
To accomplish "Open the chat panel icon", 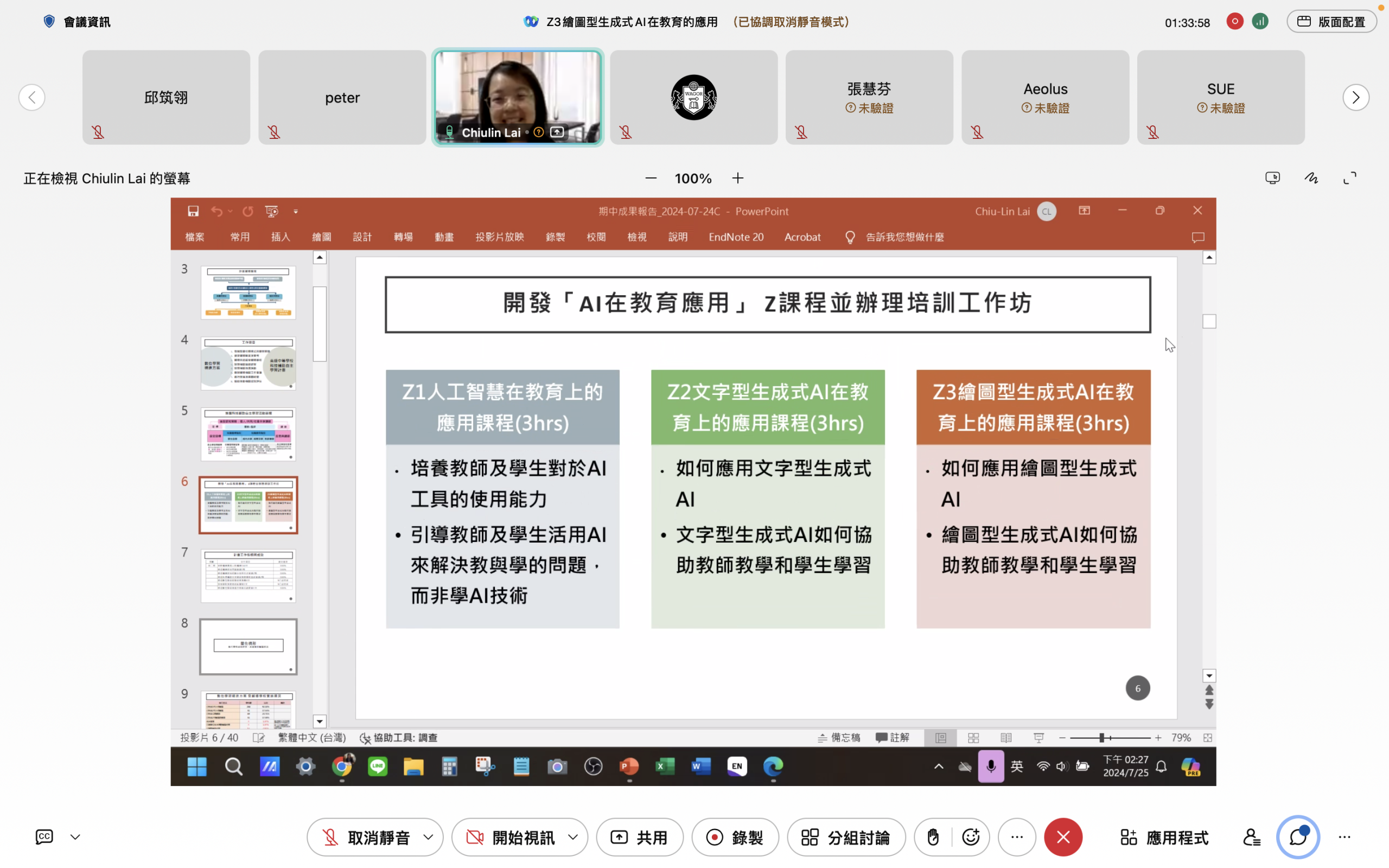I will pyautogui.click(x=1298, y=837).
